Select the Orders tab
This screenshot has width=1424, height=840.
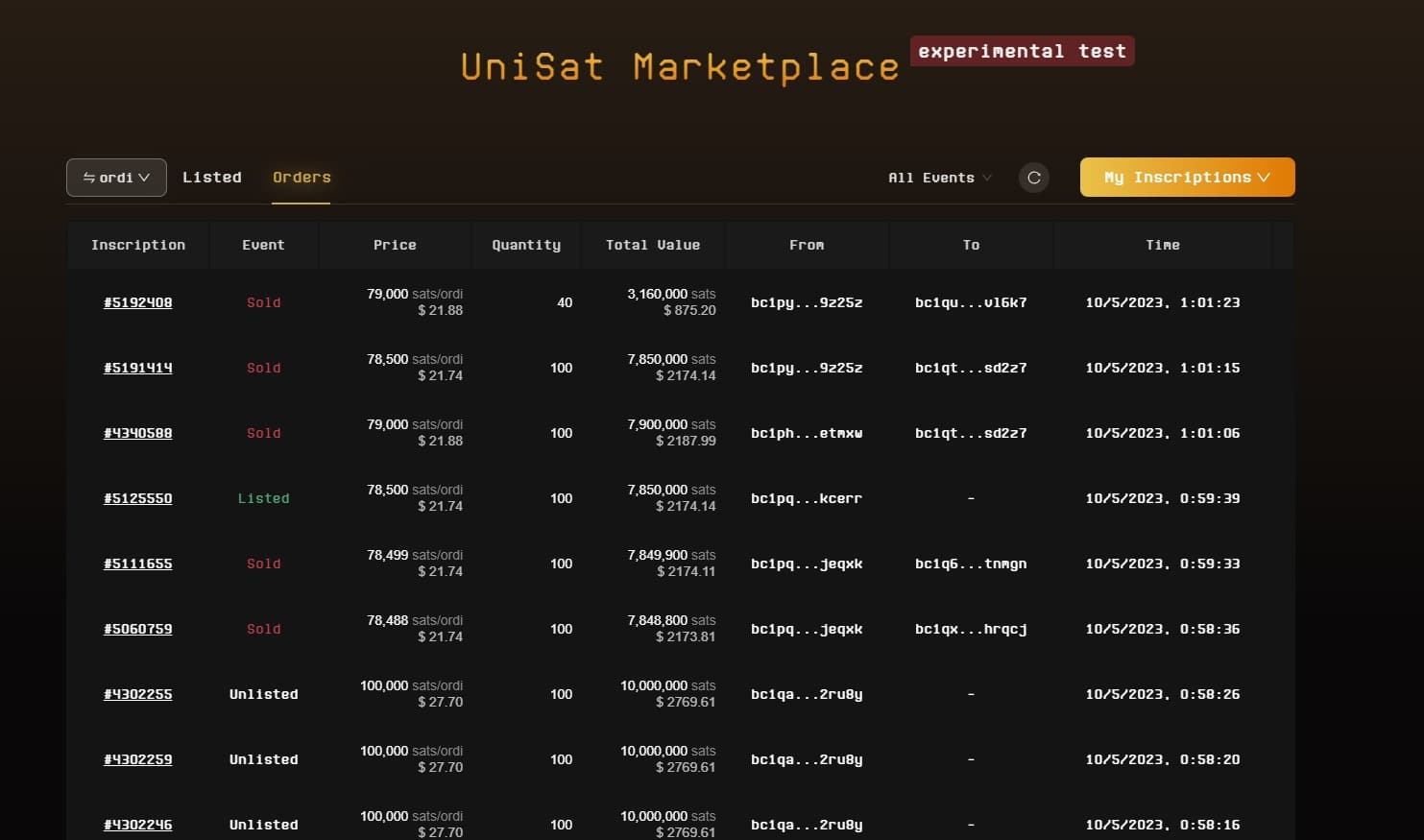[302, 178]
